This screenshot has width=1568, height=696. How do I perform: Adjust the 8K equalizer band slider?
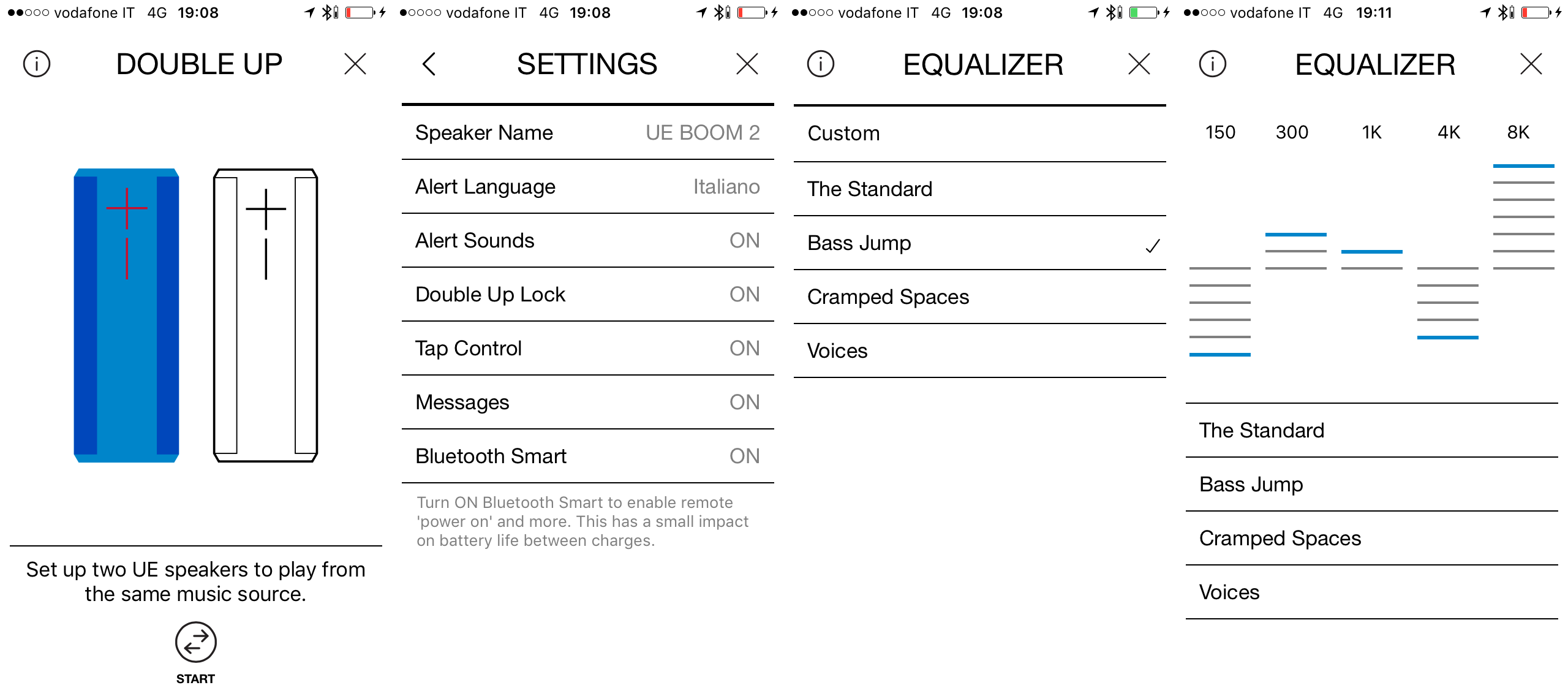[x=1523, y=166]
